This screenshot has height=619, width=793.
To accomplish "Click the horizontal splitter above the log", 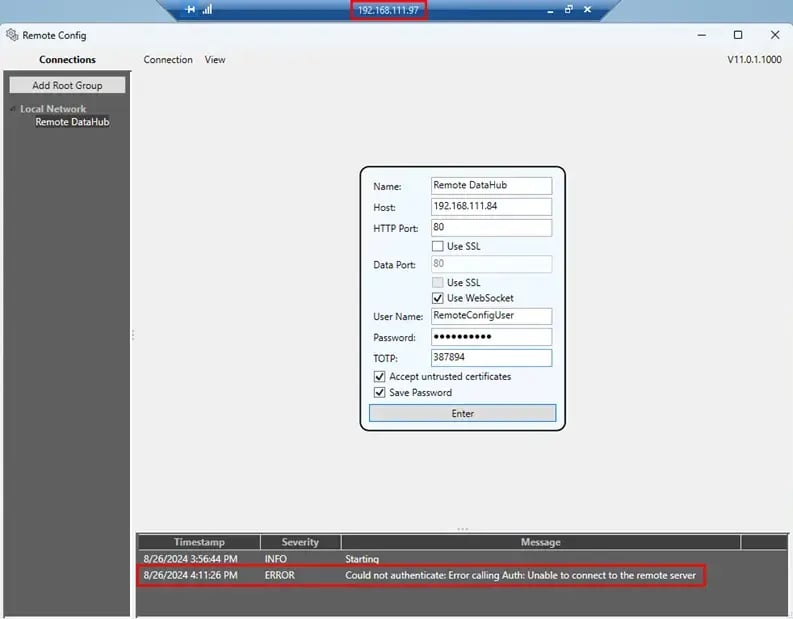I will (x=462, y=529).
